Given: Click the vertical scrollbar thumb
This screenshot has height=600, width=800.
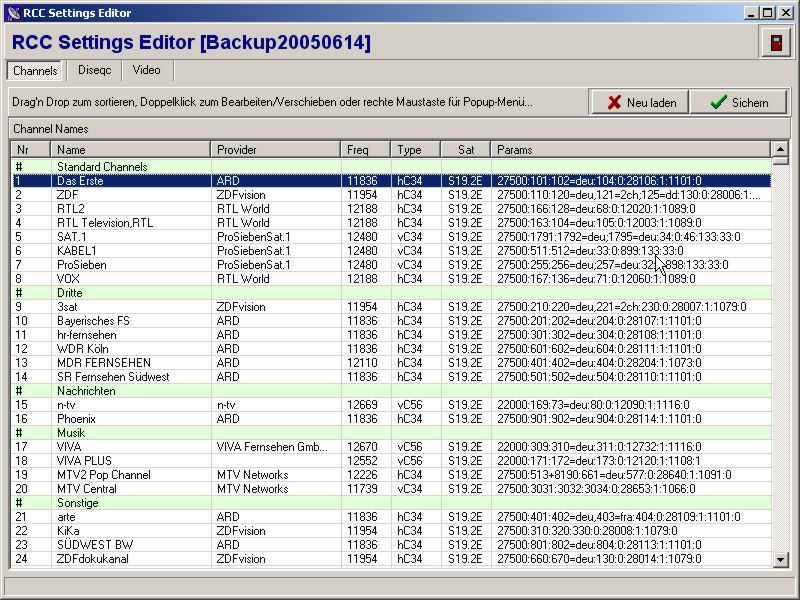Looking at the screenshot, I should (780, 161).
